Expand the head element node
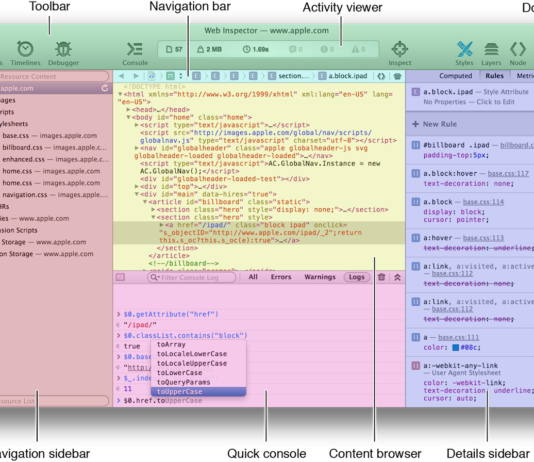This screenshot has height=462, width=534. 128,110
